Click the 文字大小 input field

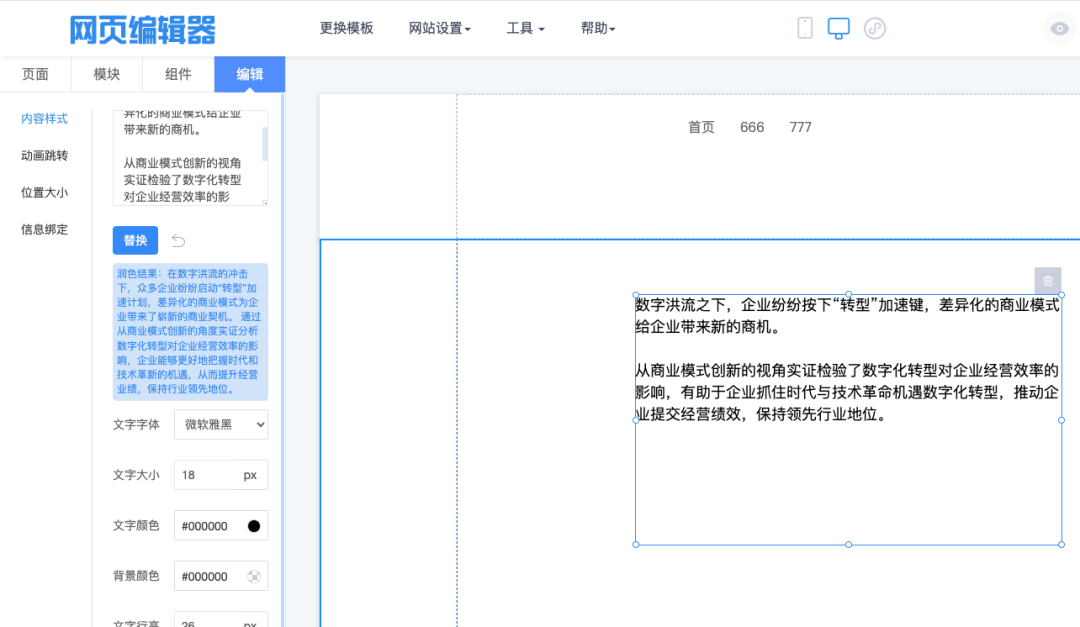tap(206, 475)
